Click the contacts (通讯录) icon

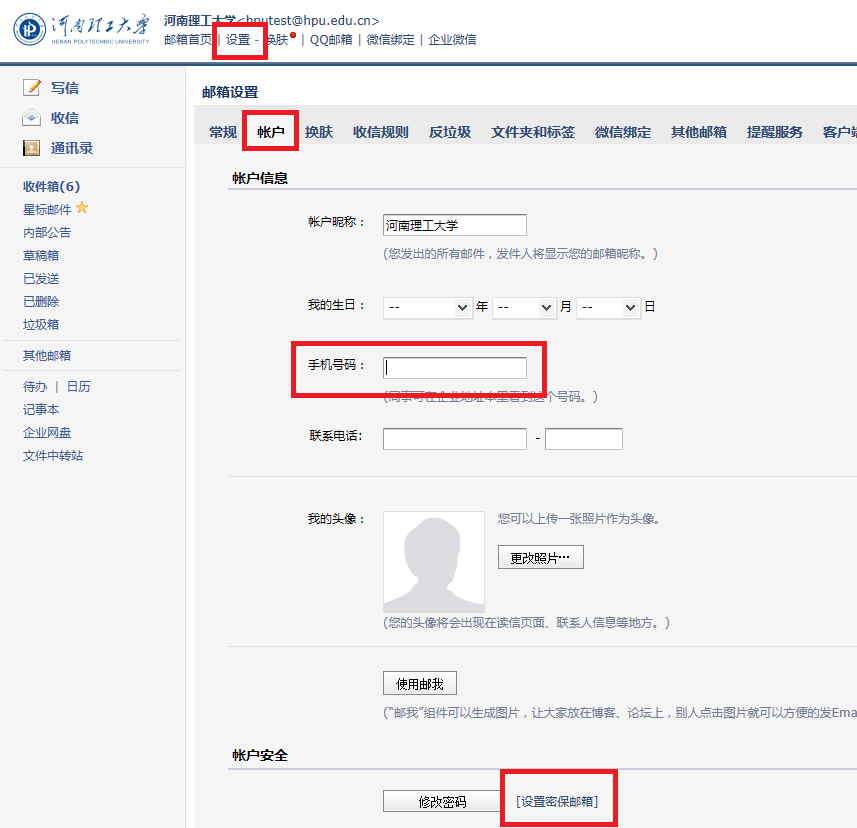coord(32,148)
